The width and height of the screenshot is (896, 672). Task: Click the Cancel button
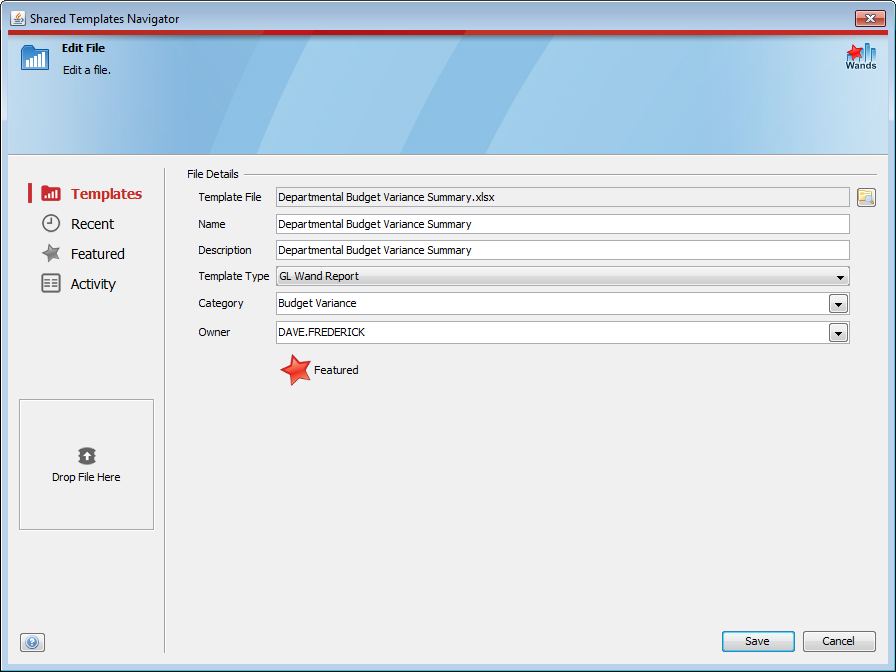point(839,641)
